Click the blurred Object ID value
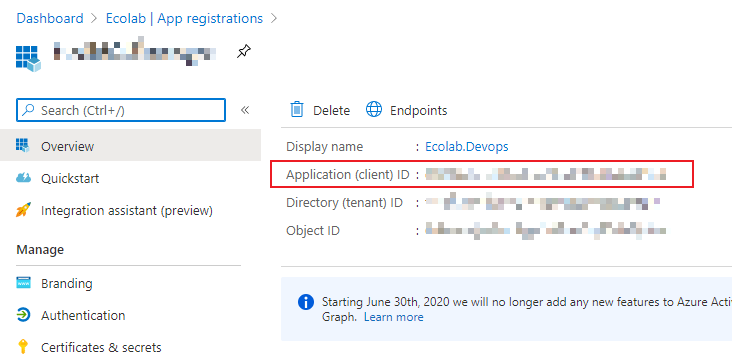The width and height of the screenshot is (732, 362). pyautogui.click(x=545, y=231)
